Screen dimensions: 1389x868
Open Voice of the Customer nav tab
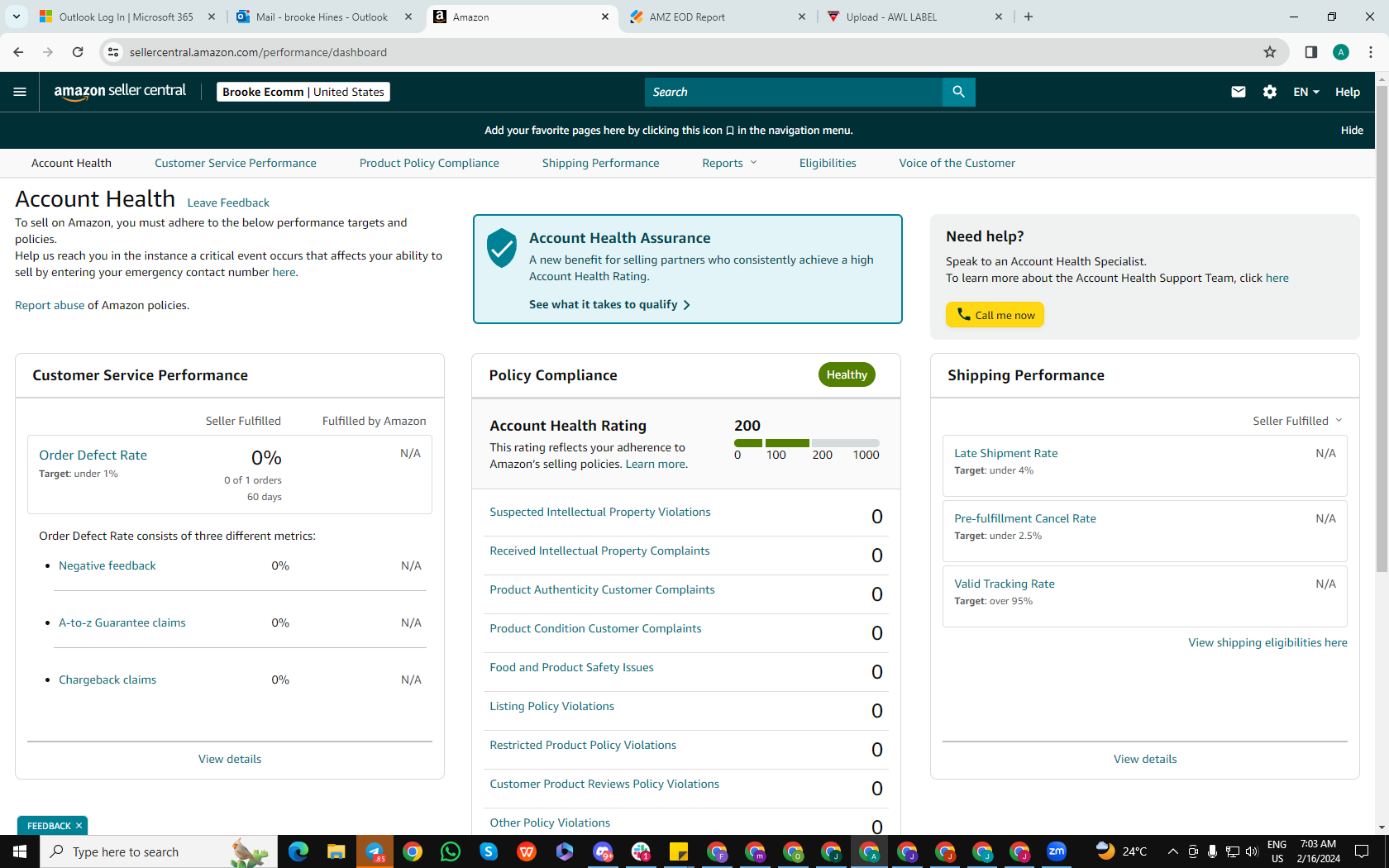957,163
